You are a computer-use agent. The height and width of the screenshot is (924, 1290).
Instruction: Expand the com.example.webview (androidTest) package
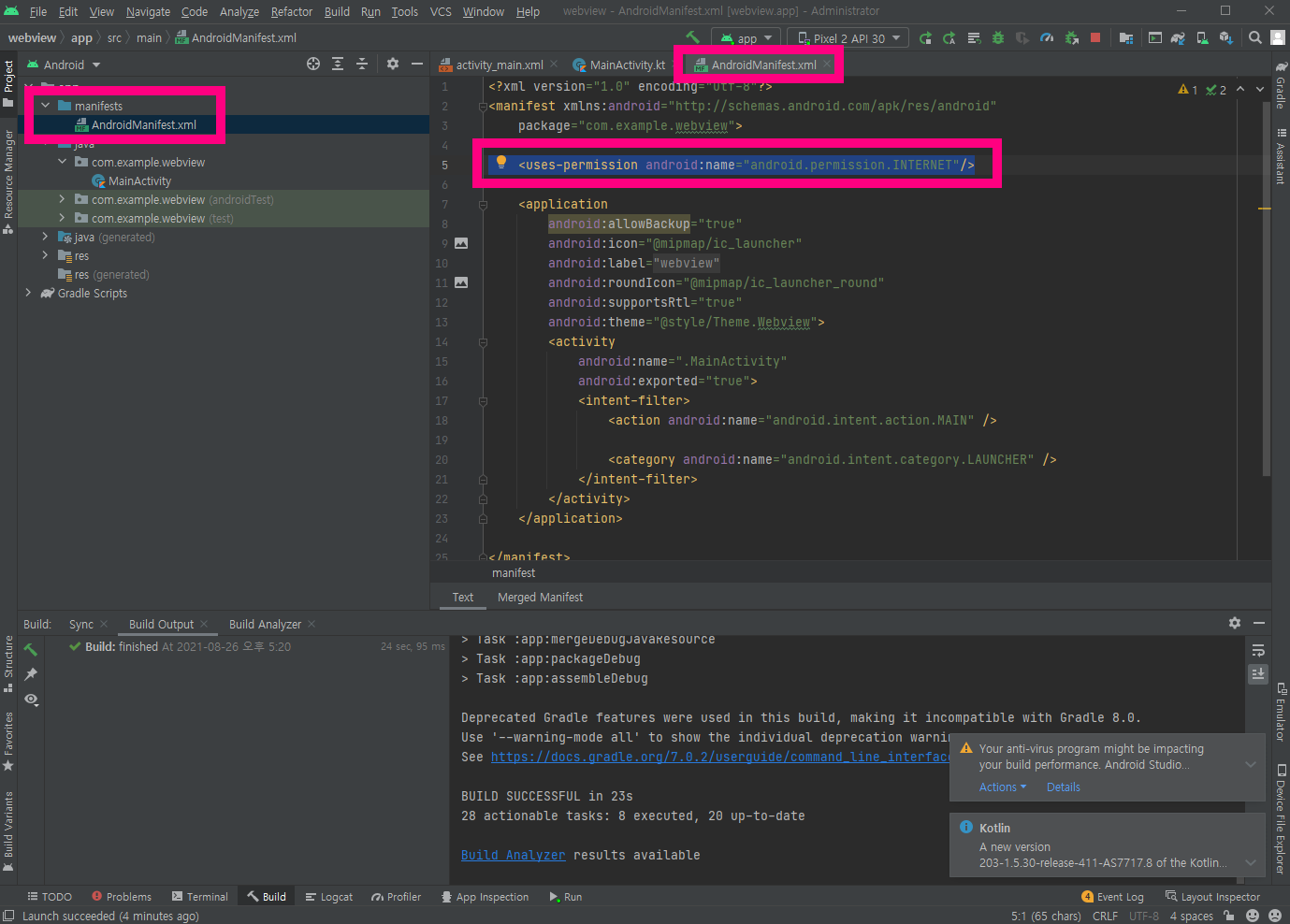[62, 199]
